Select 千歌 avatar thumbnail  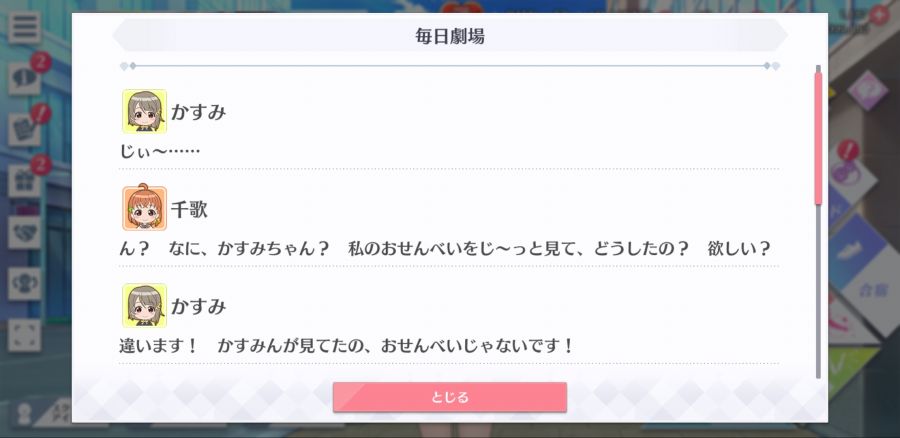145,208
